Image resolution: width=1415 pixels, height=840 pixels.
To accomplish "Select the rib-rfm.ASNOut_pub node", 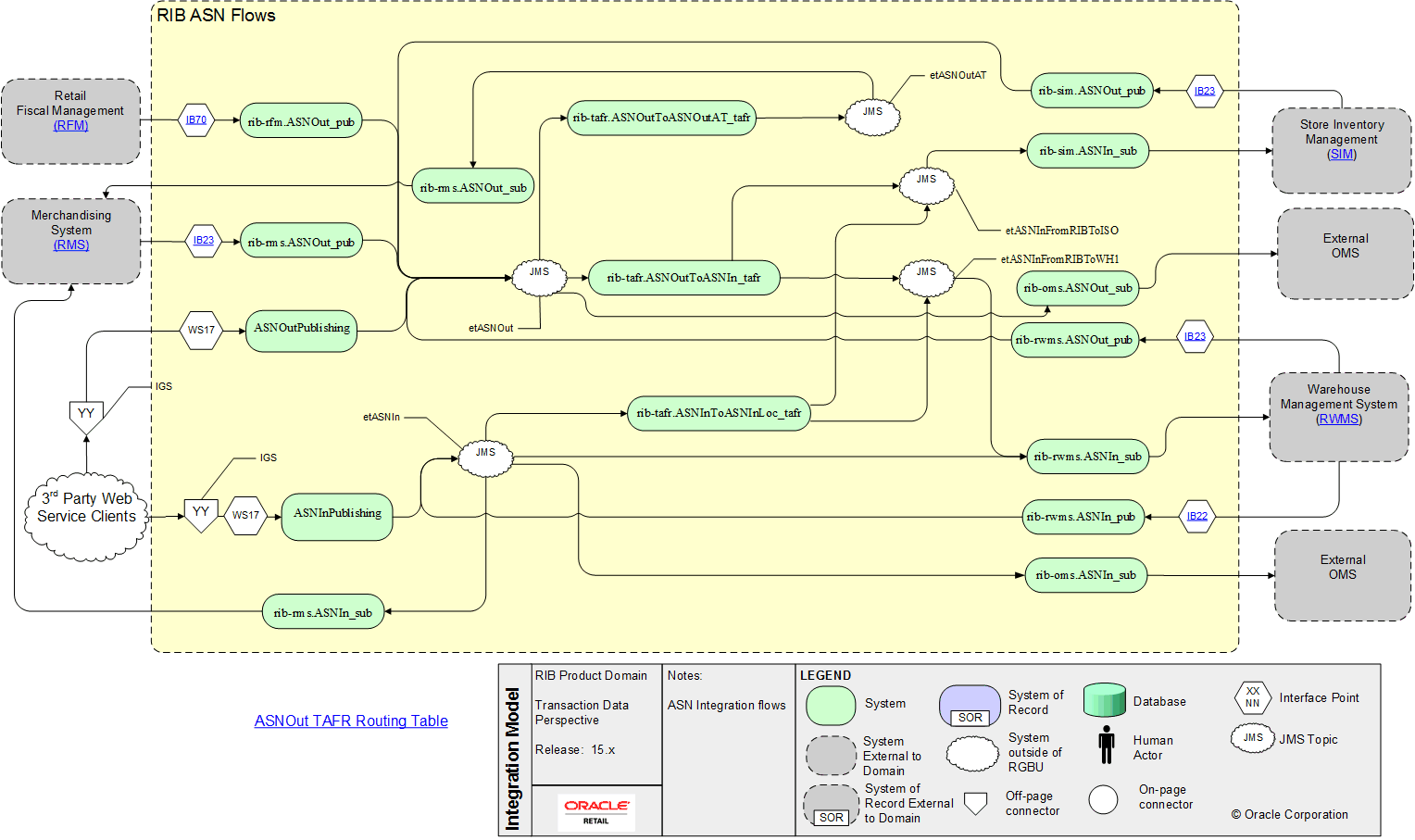I will tap(301, 121).
